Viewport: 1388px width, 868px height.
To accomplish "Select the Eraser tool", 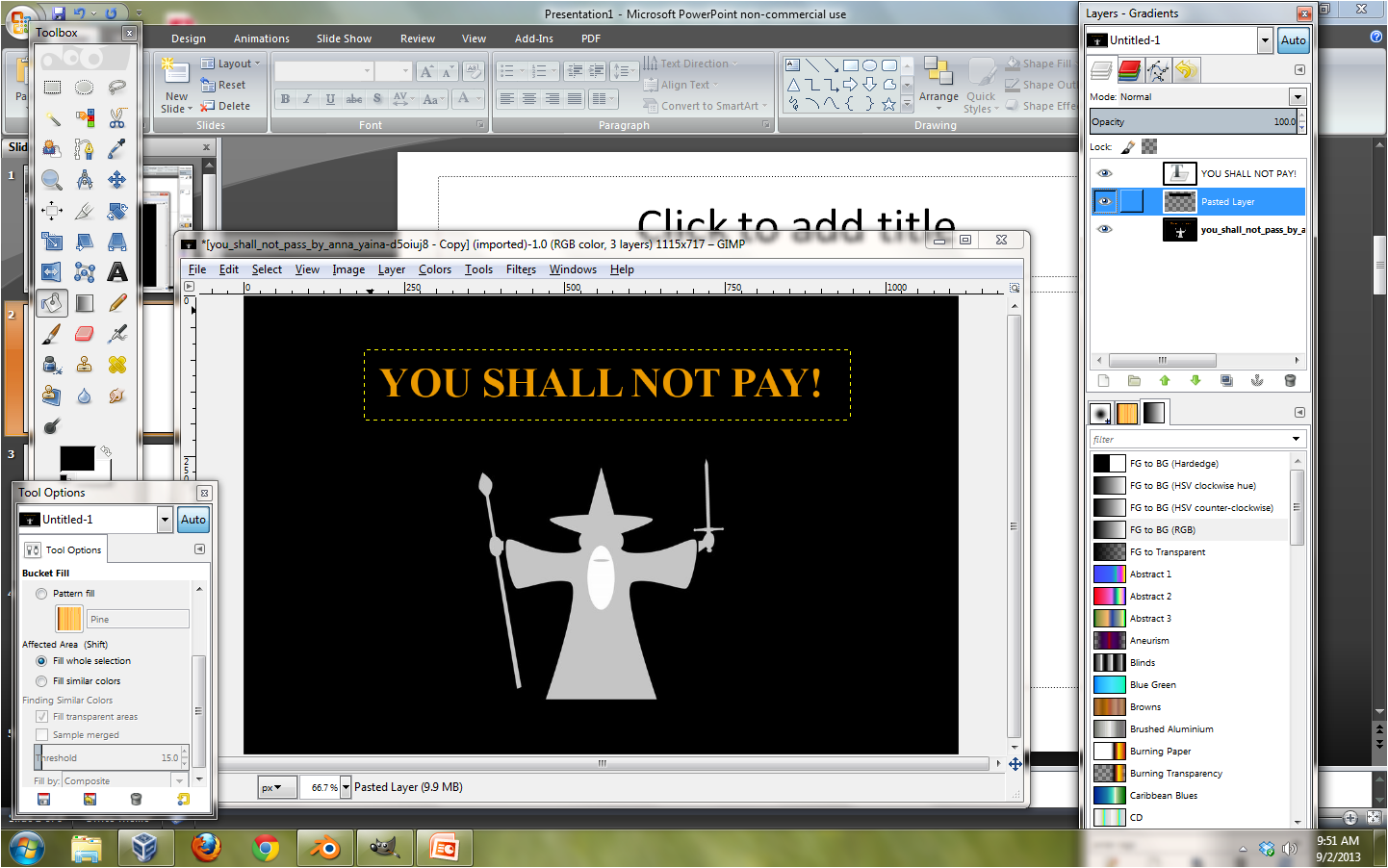I will click(x=85, y=334).
